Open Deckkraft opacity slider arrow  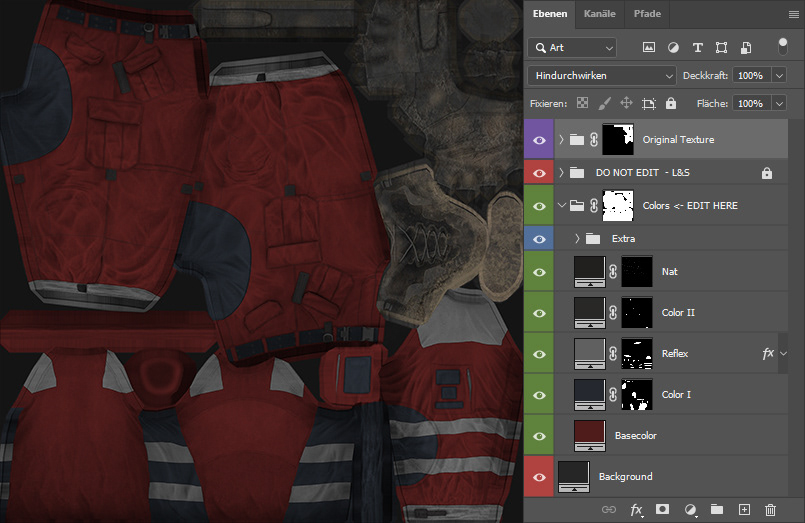click(779, 75)
